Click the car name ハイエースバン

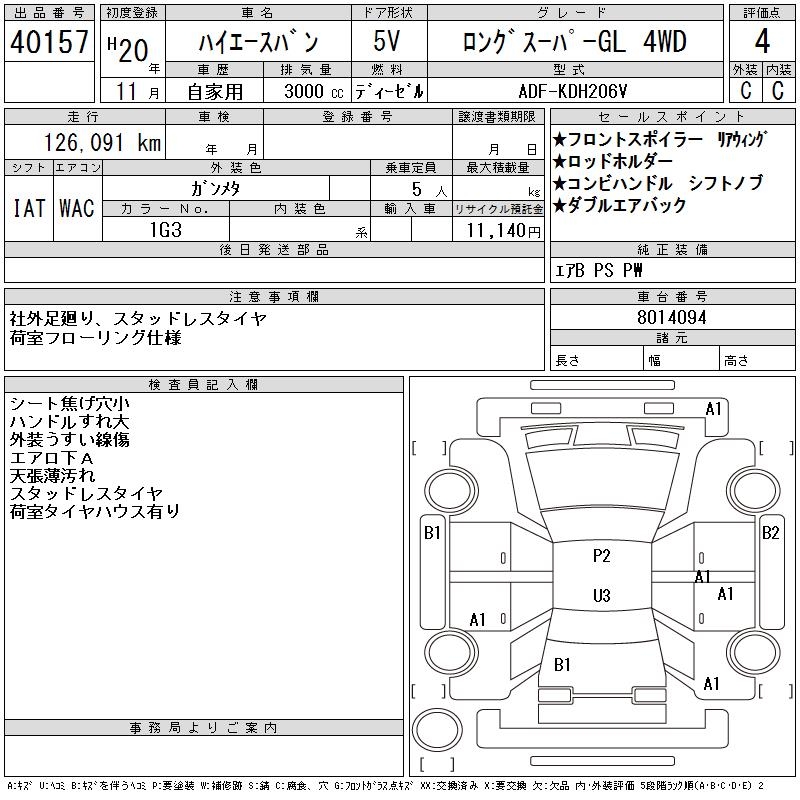pos(258,42)
